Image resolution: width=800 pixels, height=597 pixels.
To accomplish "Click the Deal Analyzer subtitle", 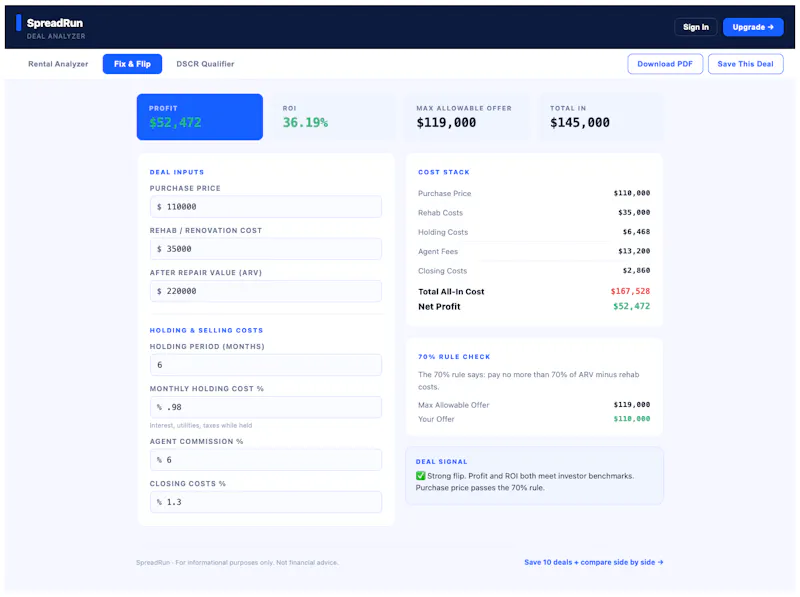I will click(56, 36).
